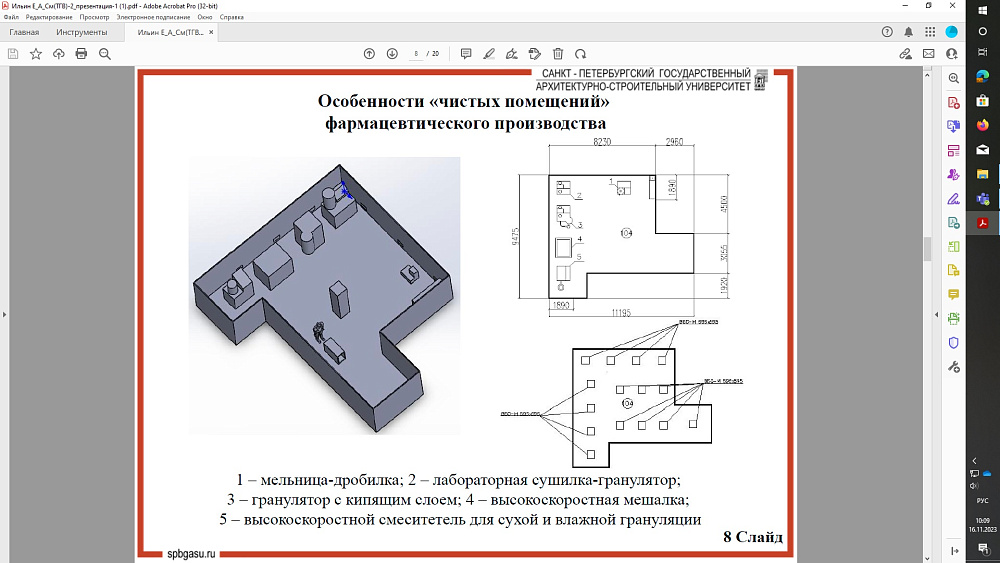Viewport: 1000px width, 563px height.
Task: Open the sign document tool
Action: (x=511, y=54)
